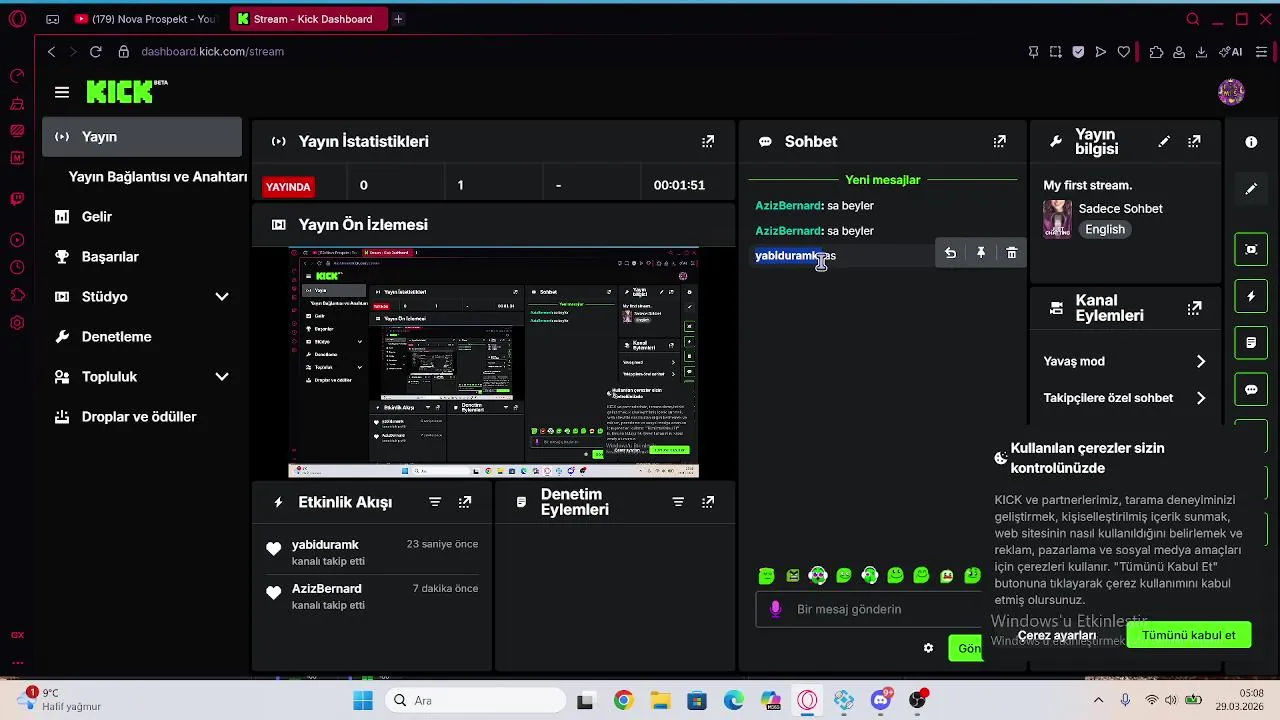Image resolution: width=1280 pixels, height=720 pixels.
Task: Open Windows Start menu
Action: coord(362,700)
